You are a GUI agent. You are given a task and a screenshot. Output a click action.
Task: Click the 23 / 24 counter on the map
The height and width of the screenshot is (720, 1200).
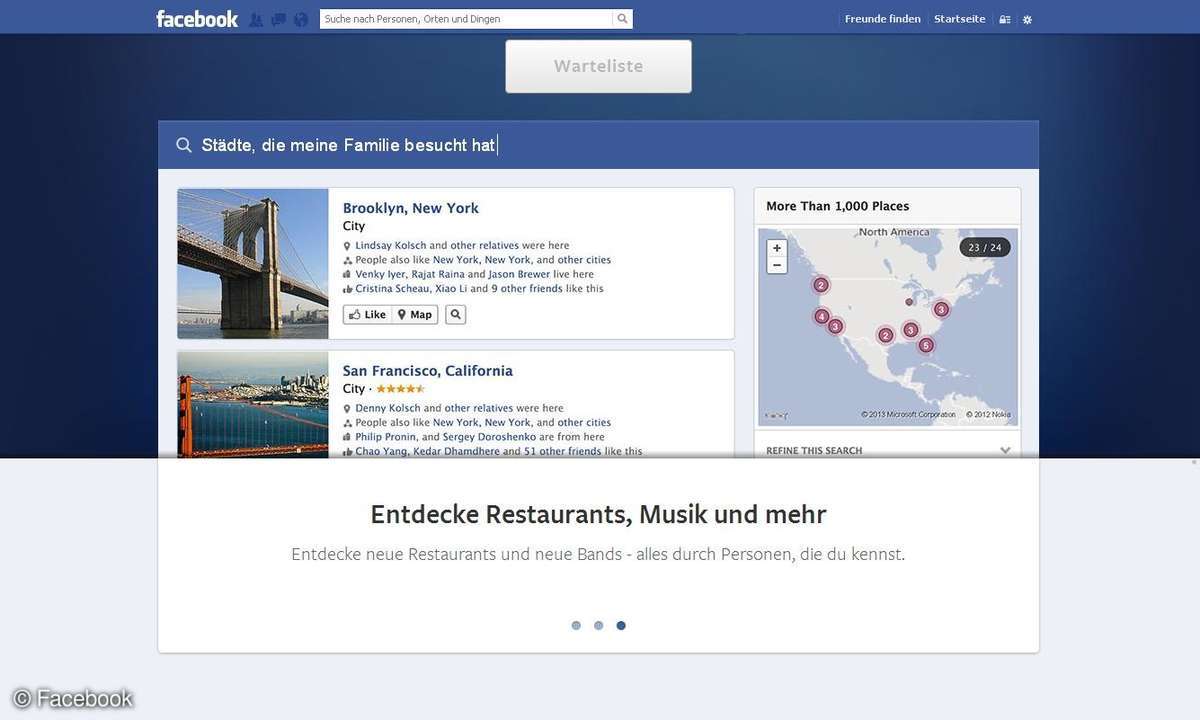tap(985, 247)
